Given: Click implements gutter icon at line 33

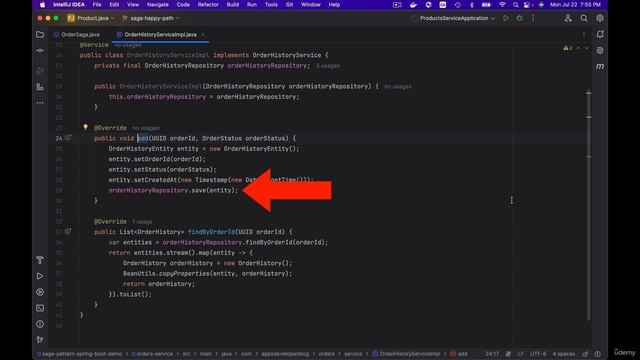Looking at the screenshot, I should point(68,231).
